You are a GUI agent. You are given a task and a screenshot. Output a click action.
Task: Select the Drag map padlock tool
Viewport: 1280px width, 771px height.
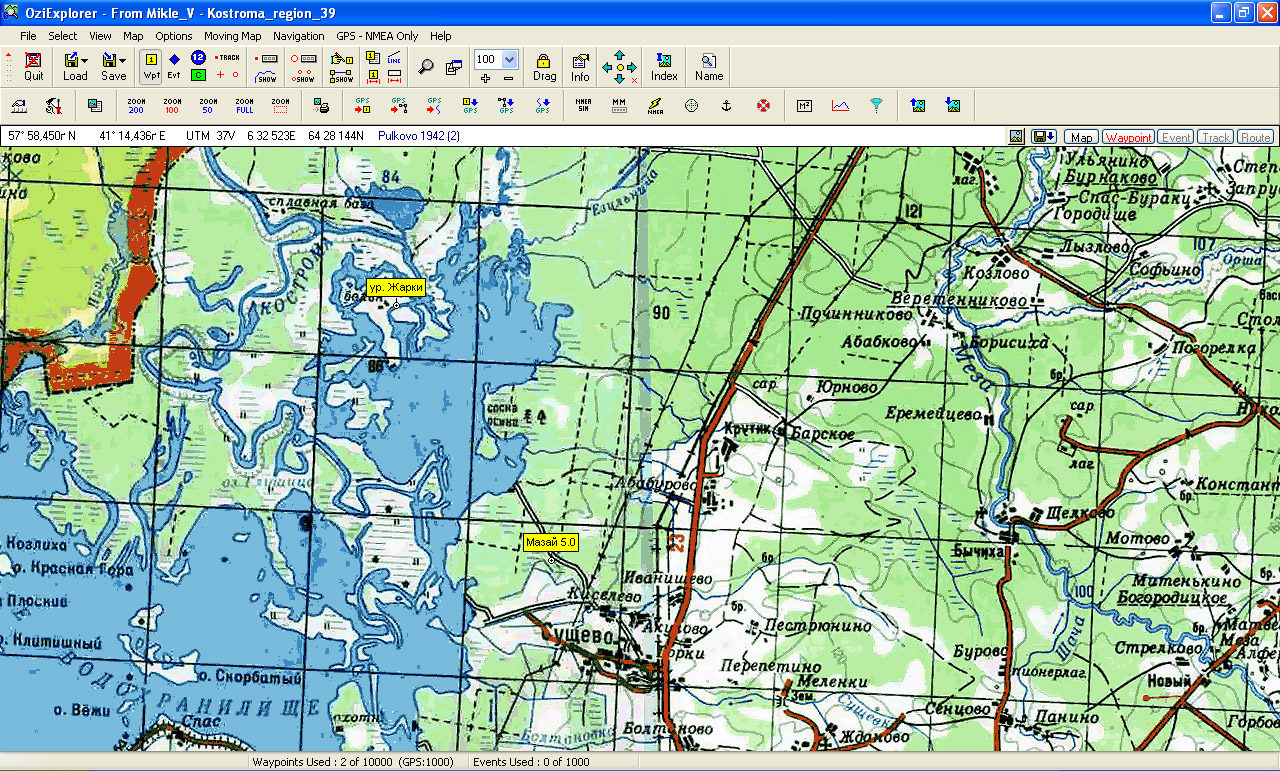(544, 66)
